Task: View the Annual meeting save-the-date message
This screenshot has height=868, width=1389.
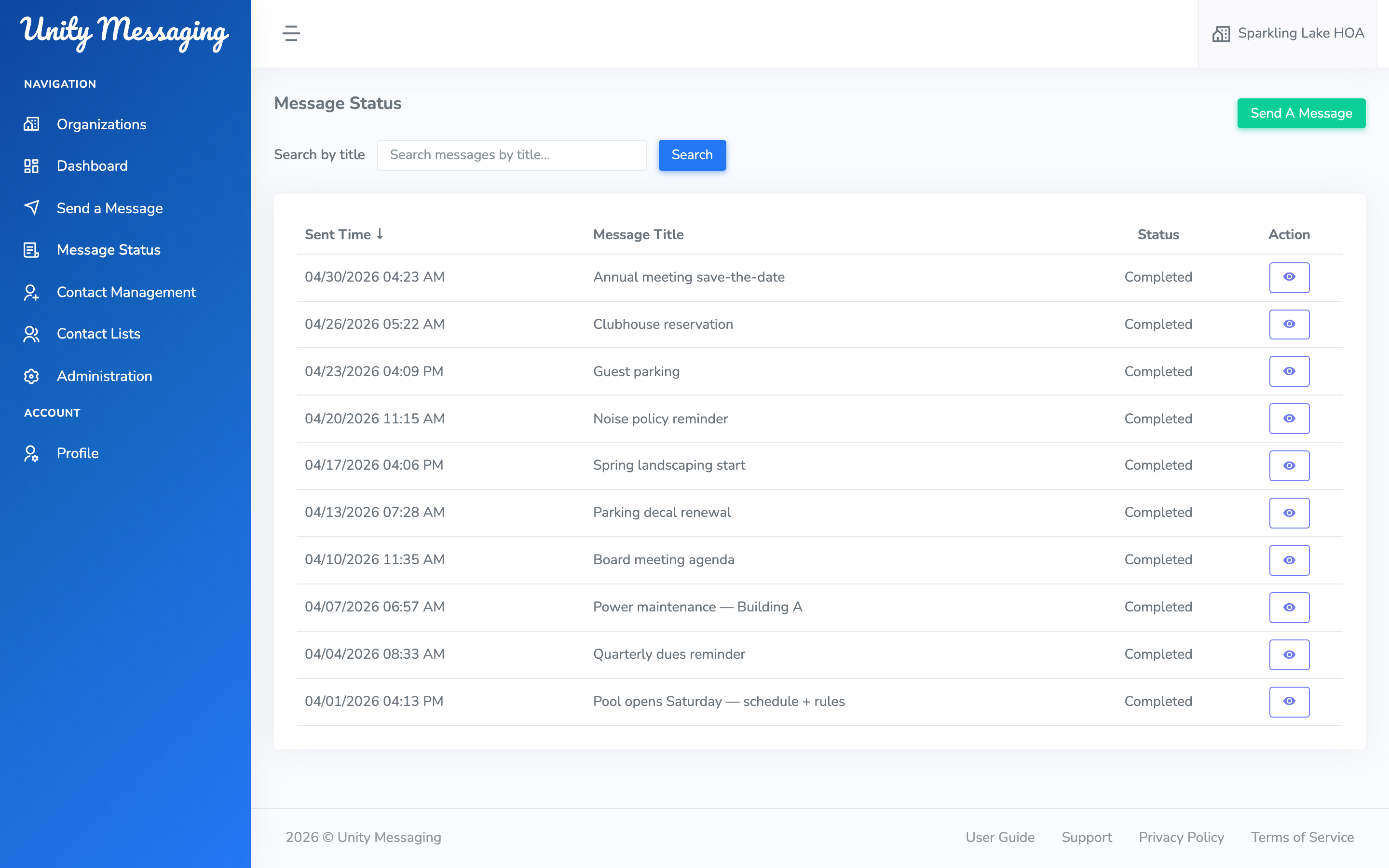Action: (x=1289, y=277)
